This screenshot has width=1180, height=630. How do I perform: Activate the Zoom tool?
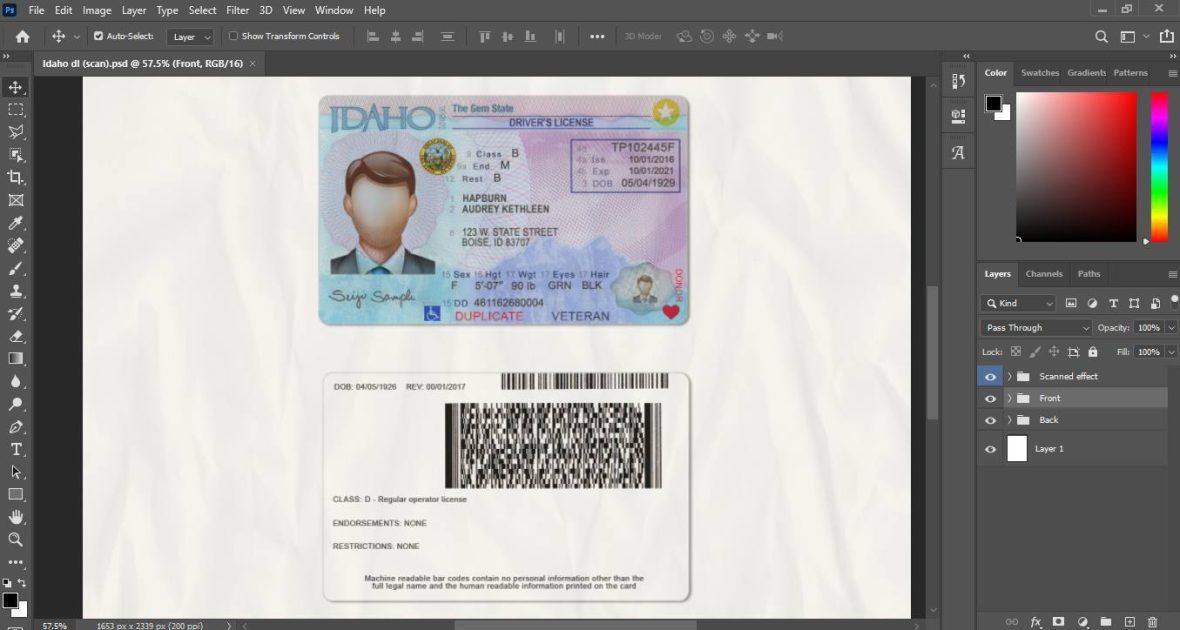(x=14, y=539)
